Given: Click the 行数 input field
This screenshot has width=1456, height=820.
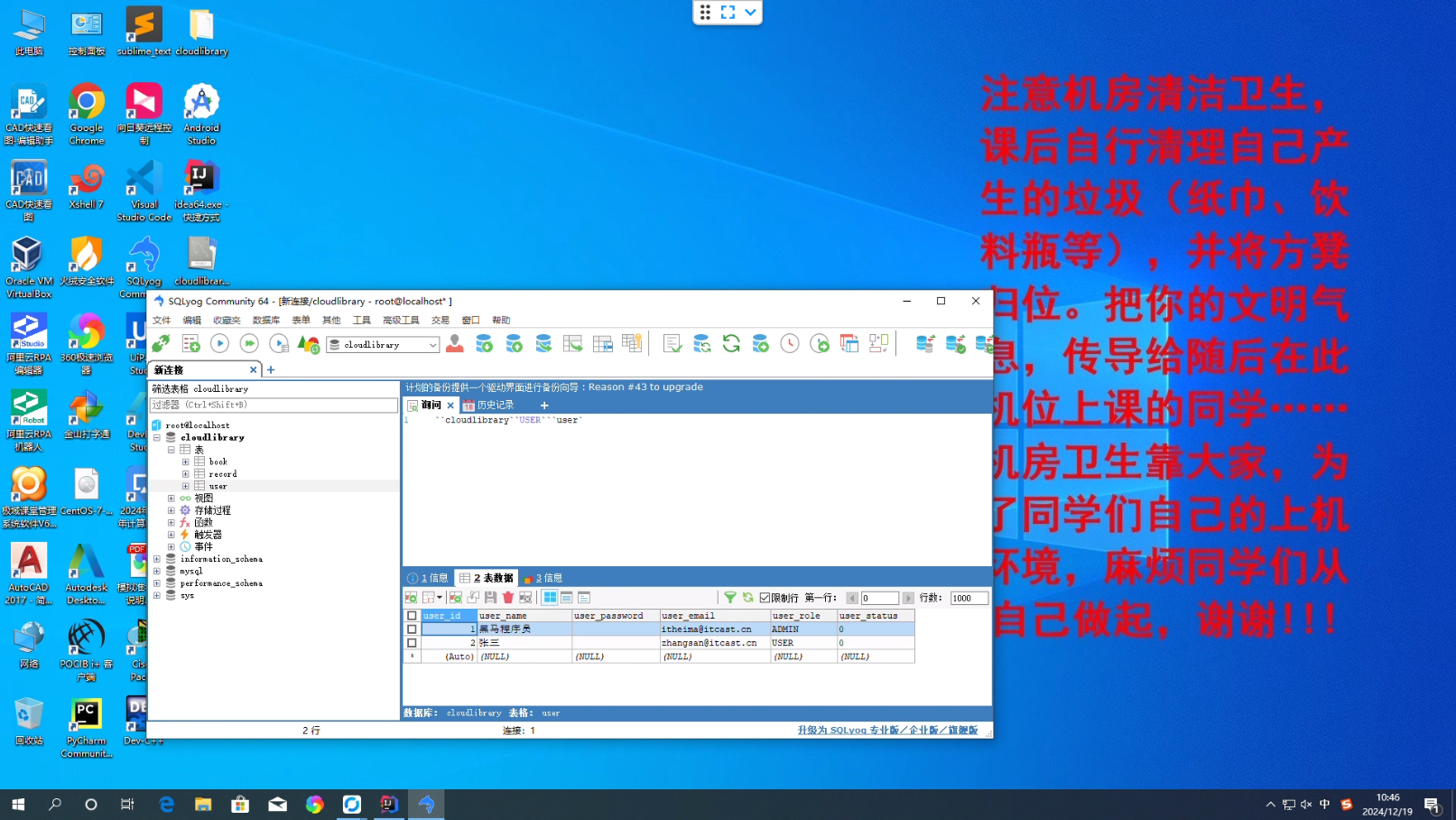Looking at the screenshot, I should (969, 598).
